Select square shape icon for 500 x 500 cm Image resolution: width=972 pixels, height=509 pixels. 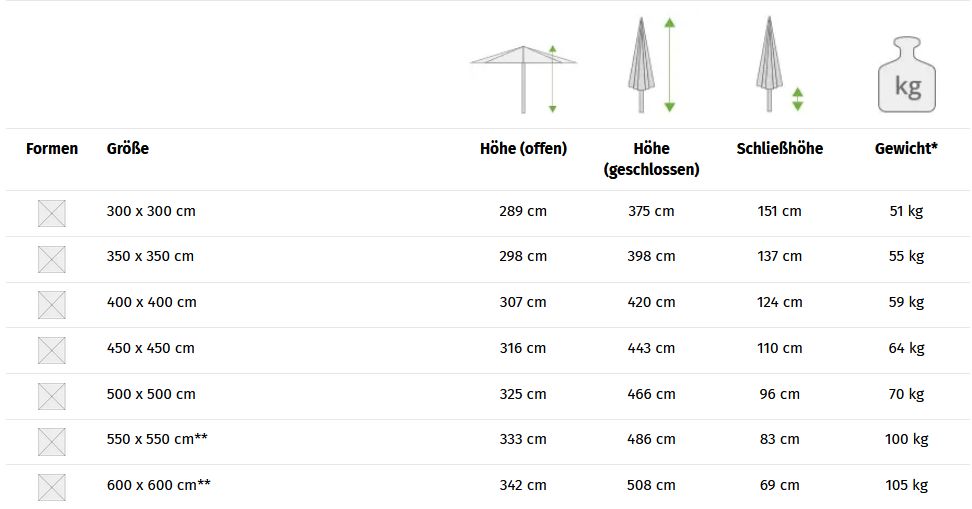tap(51, 396)
